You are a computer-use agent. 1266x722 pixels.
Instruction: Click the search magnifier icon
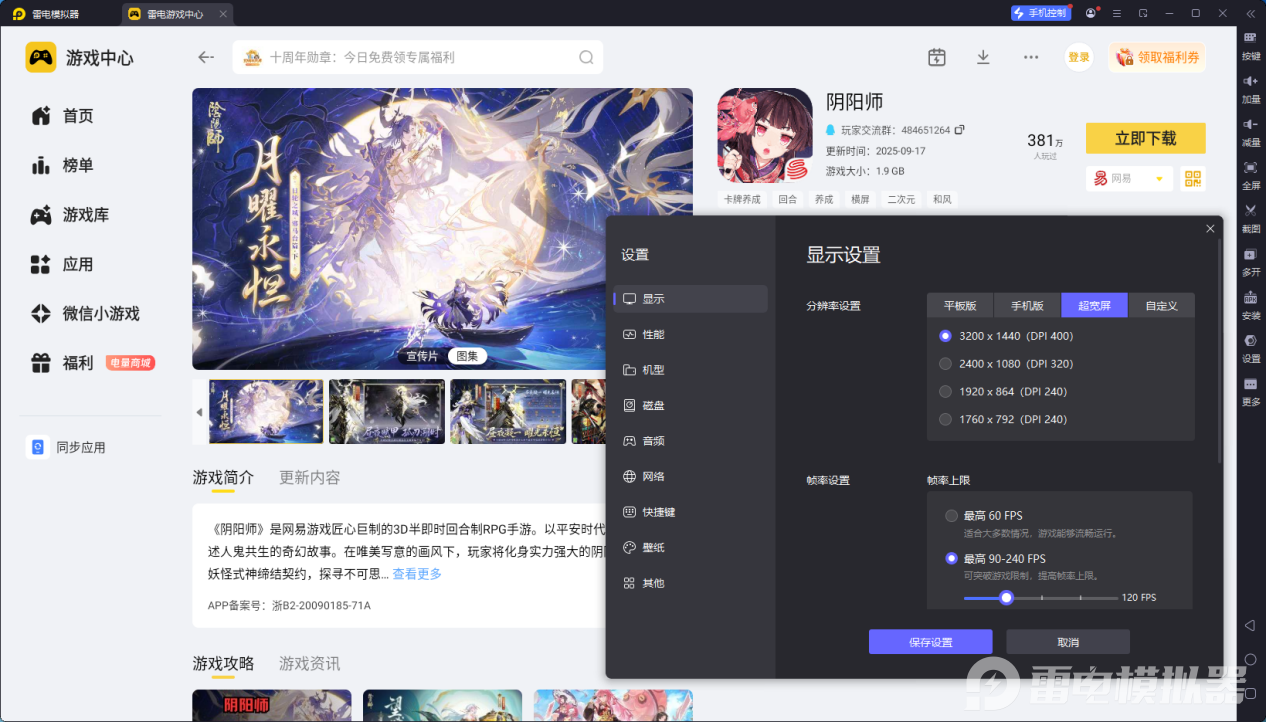click(x=586, y=57)
